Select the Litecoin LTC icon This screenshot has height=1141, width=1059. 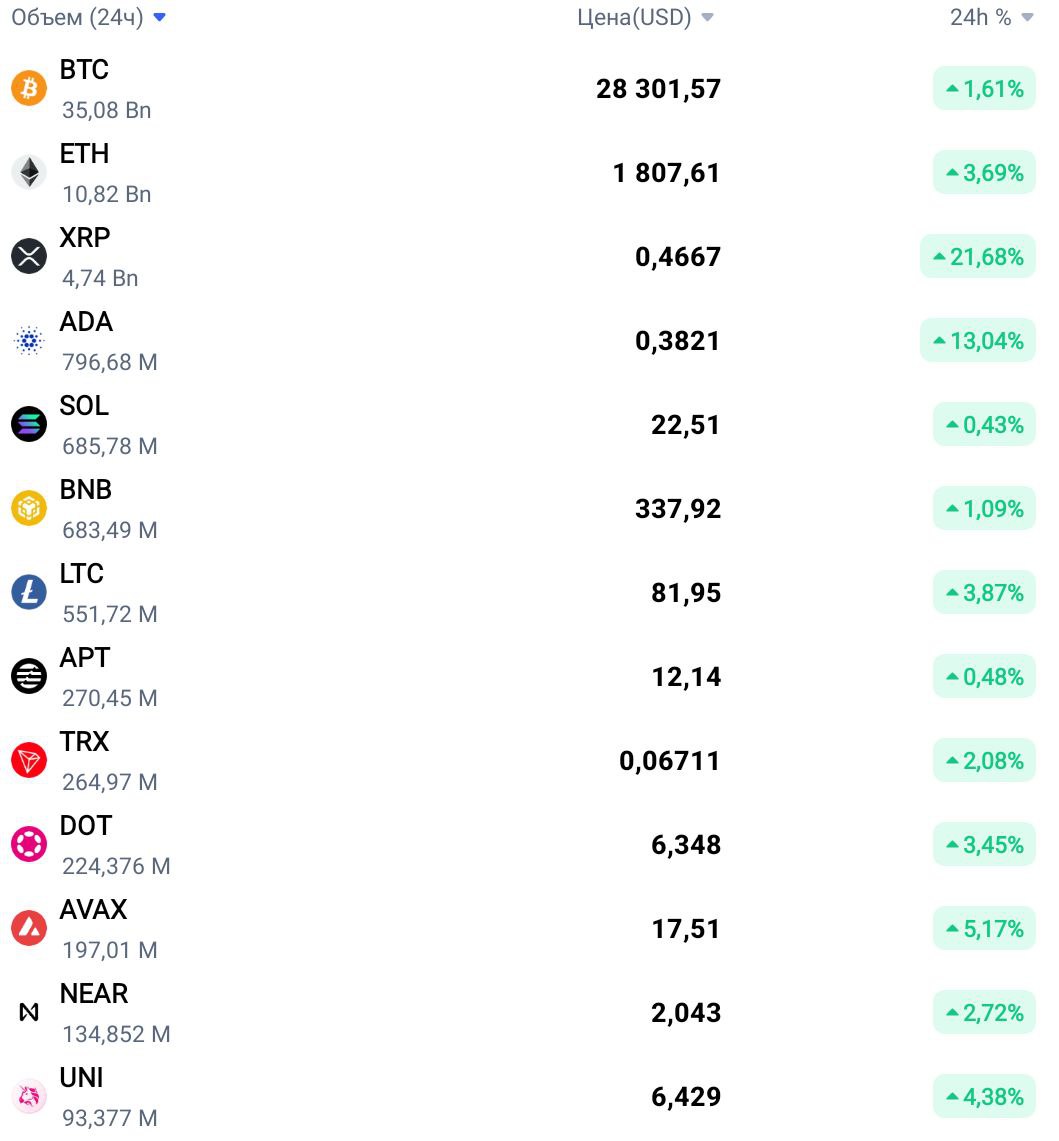tap(29, 592)
